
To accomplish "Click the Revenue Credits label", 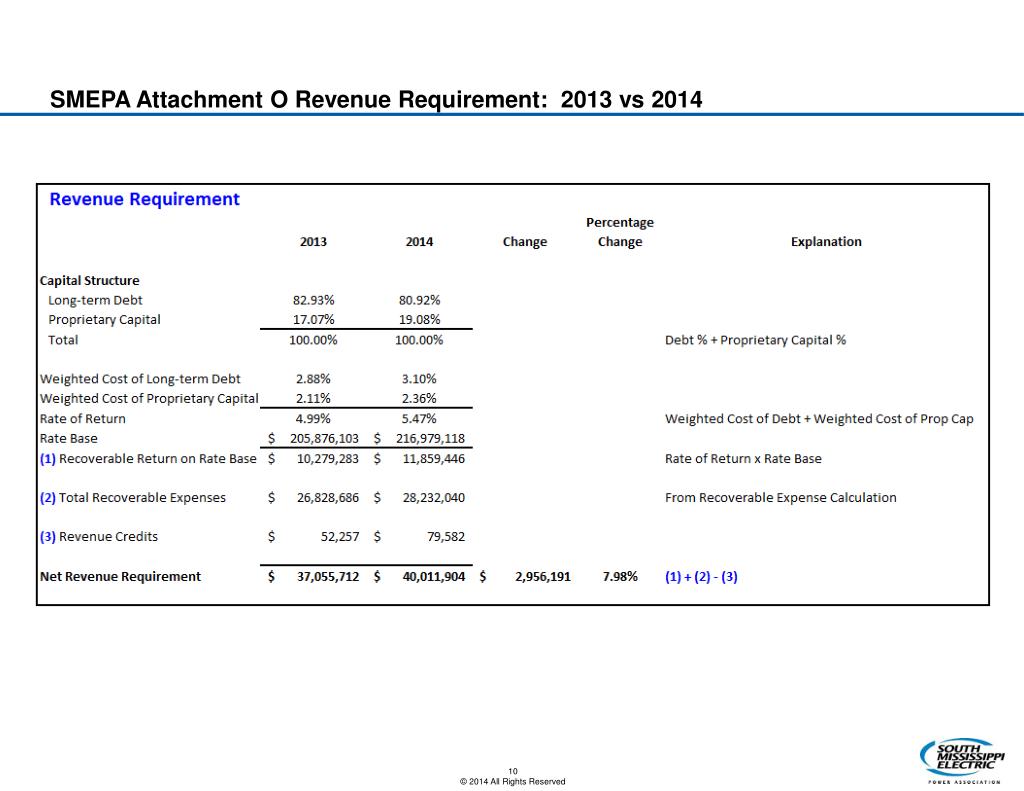I will point(99,537).
